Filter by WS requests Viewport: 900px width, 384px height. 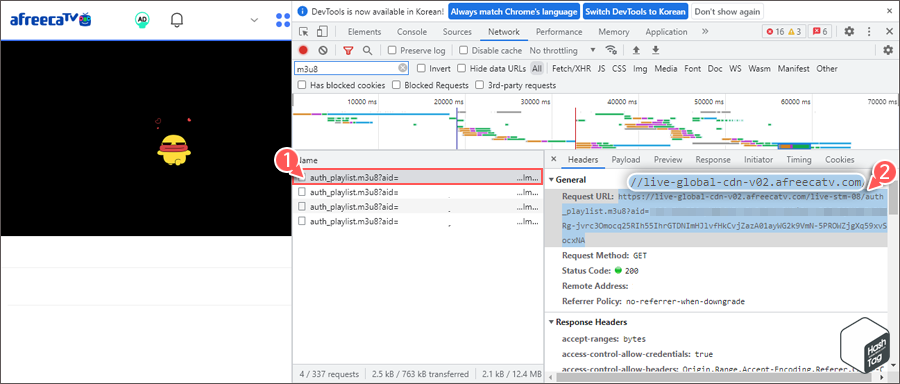[x=735, y=68]
